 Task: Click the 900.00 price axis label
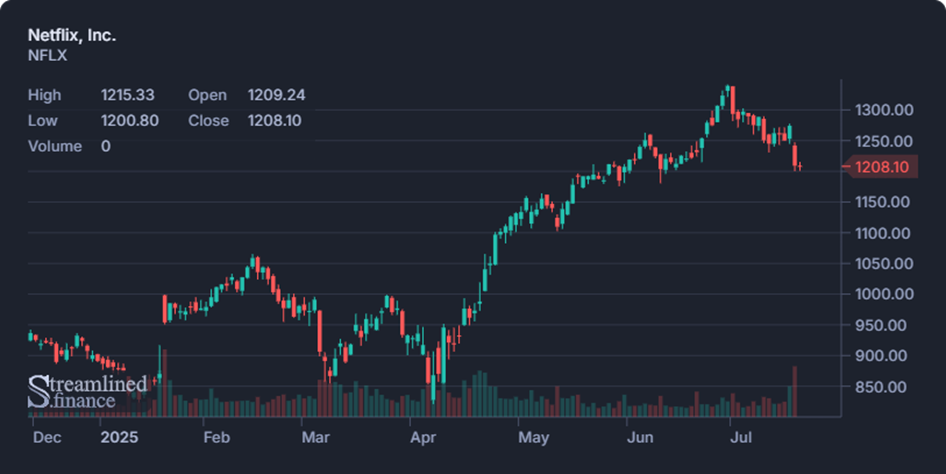pos(881,356)
